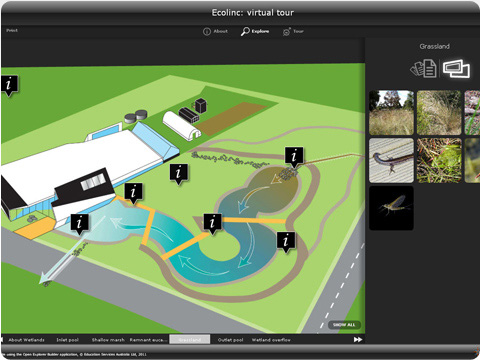
Task: Select the highlighted Grassland tab
Action: coord(190,340)
